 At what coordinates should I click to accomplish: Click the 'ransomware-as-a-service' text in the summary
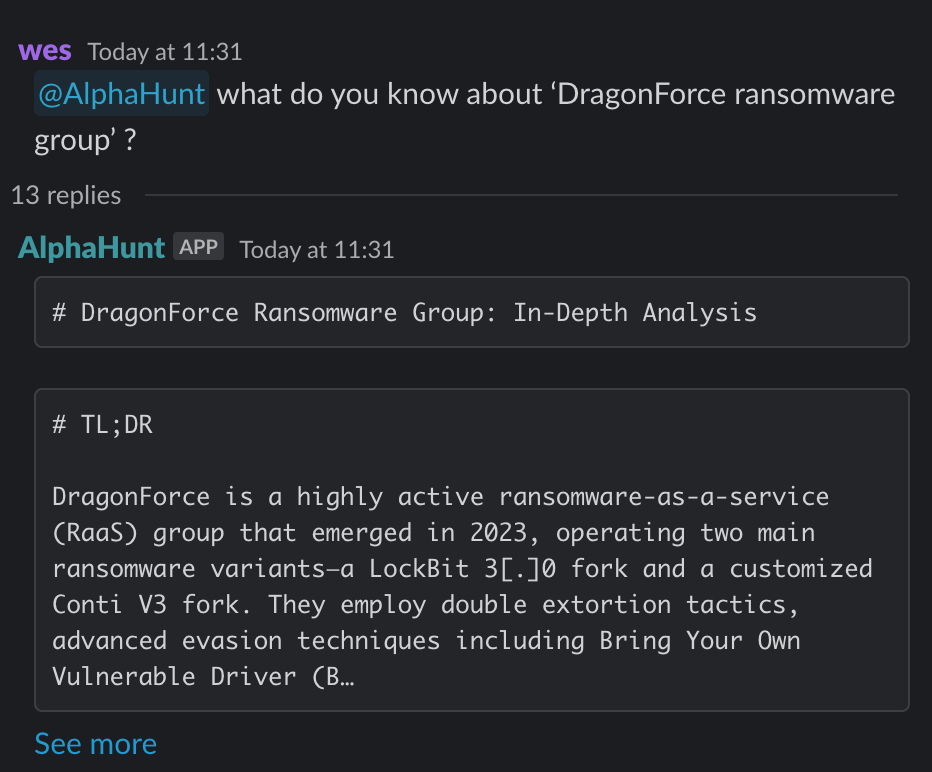[664, 497]
